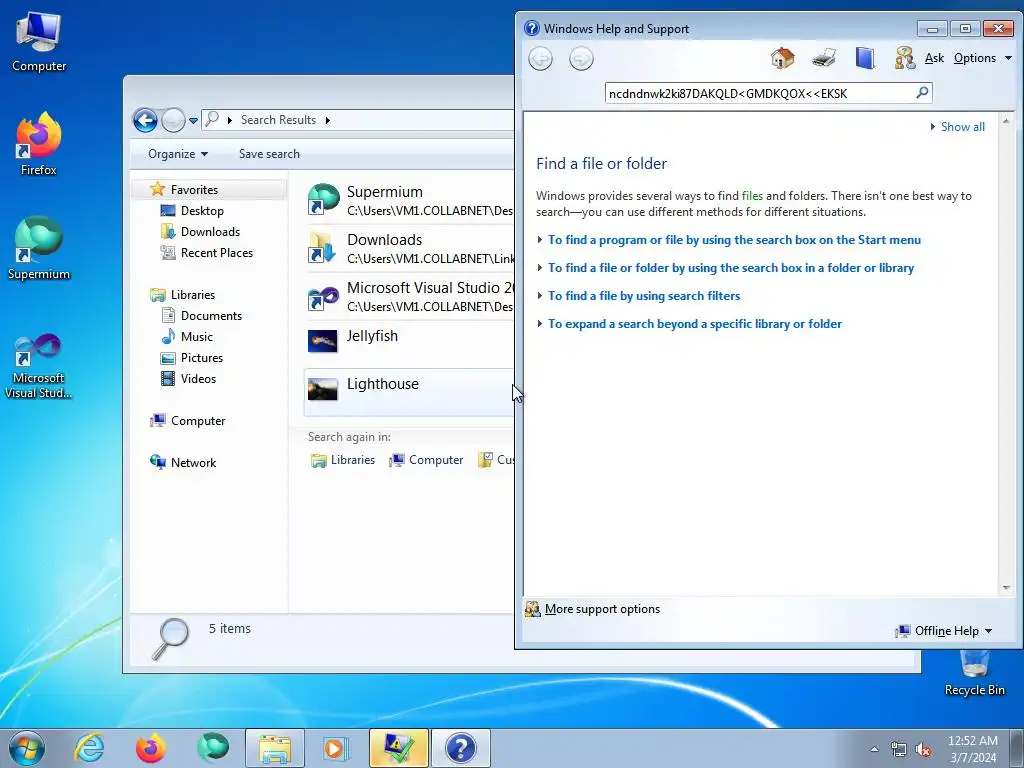This screenshot has width=1024, height=768.
Task: Open More support options link
Action: pyautogui.click(x=602, y=609)
